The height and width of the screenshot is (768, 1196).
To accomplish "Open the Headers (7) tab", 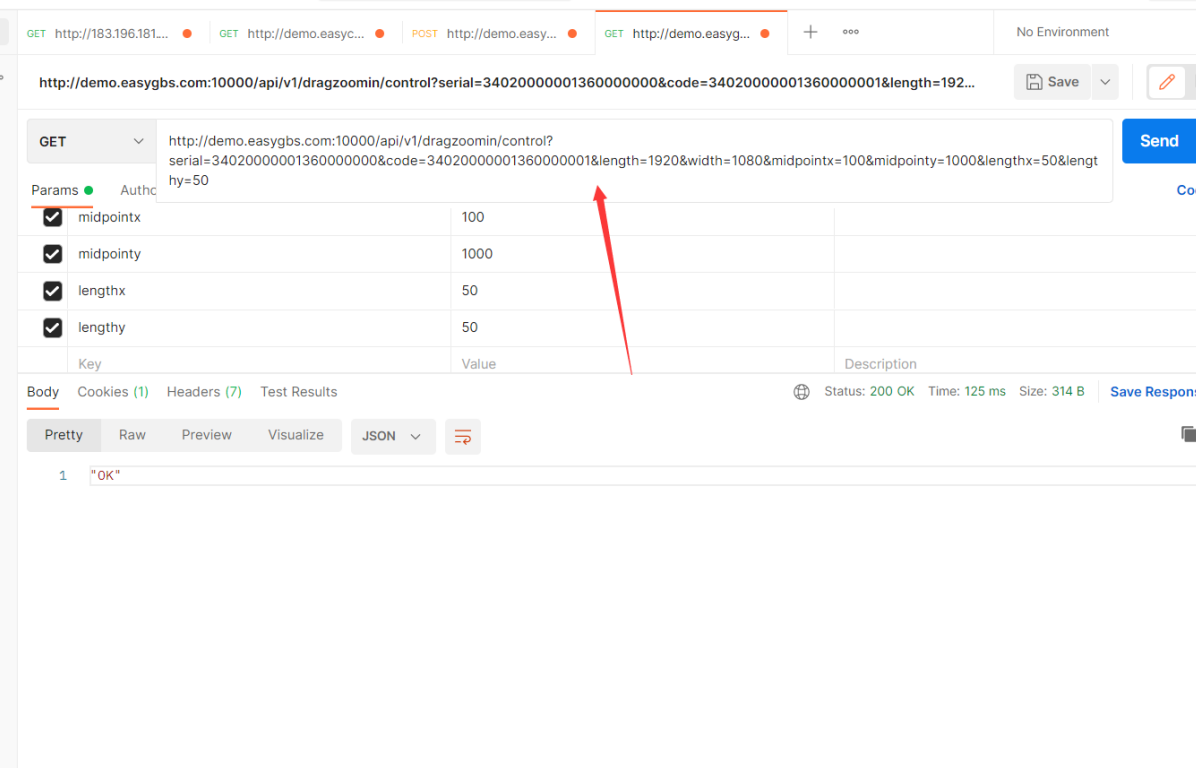I will click(x=204, y=392).
